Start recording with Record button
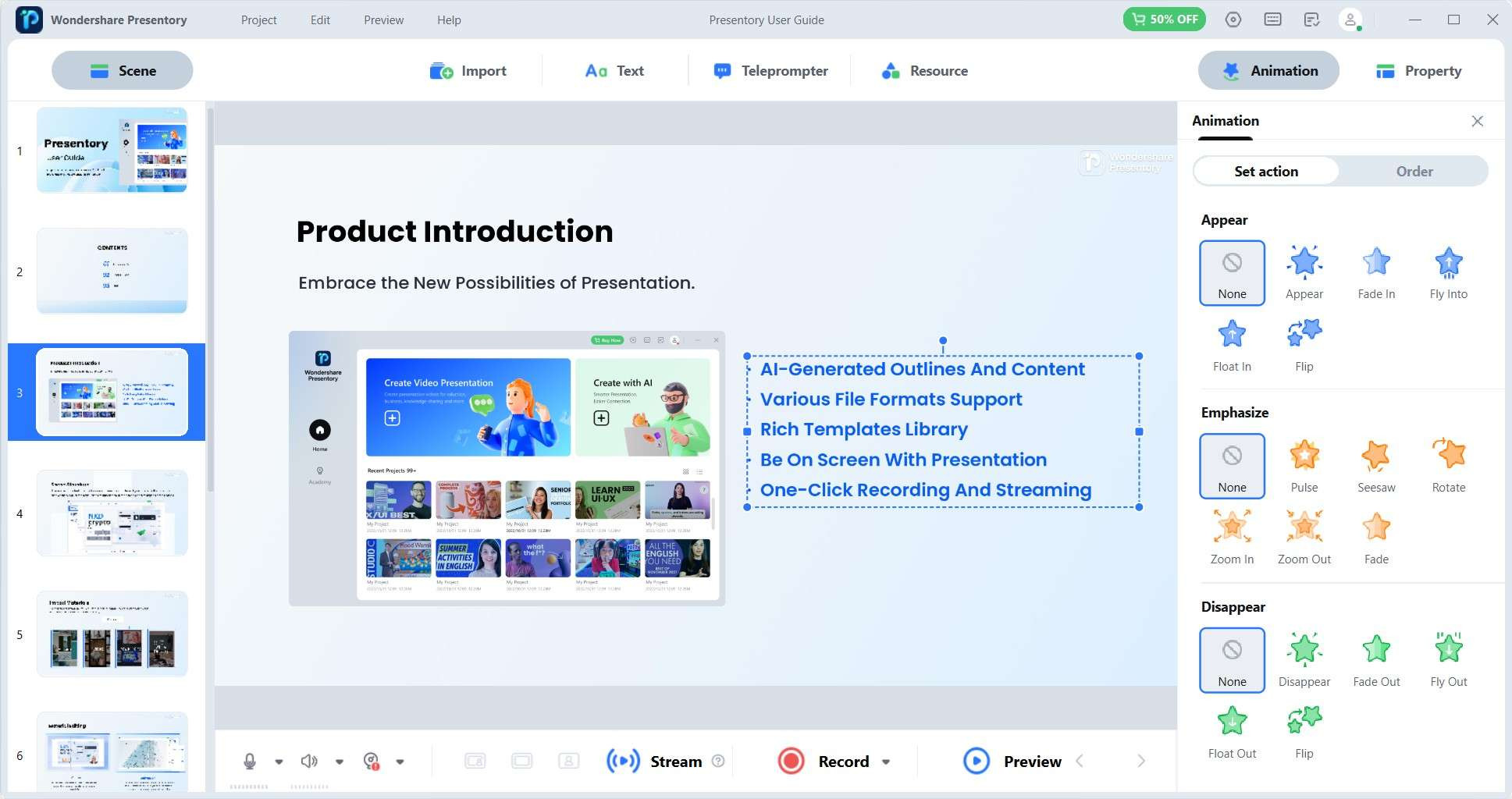The image size is (1512, 799). tap(823, 761)
